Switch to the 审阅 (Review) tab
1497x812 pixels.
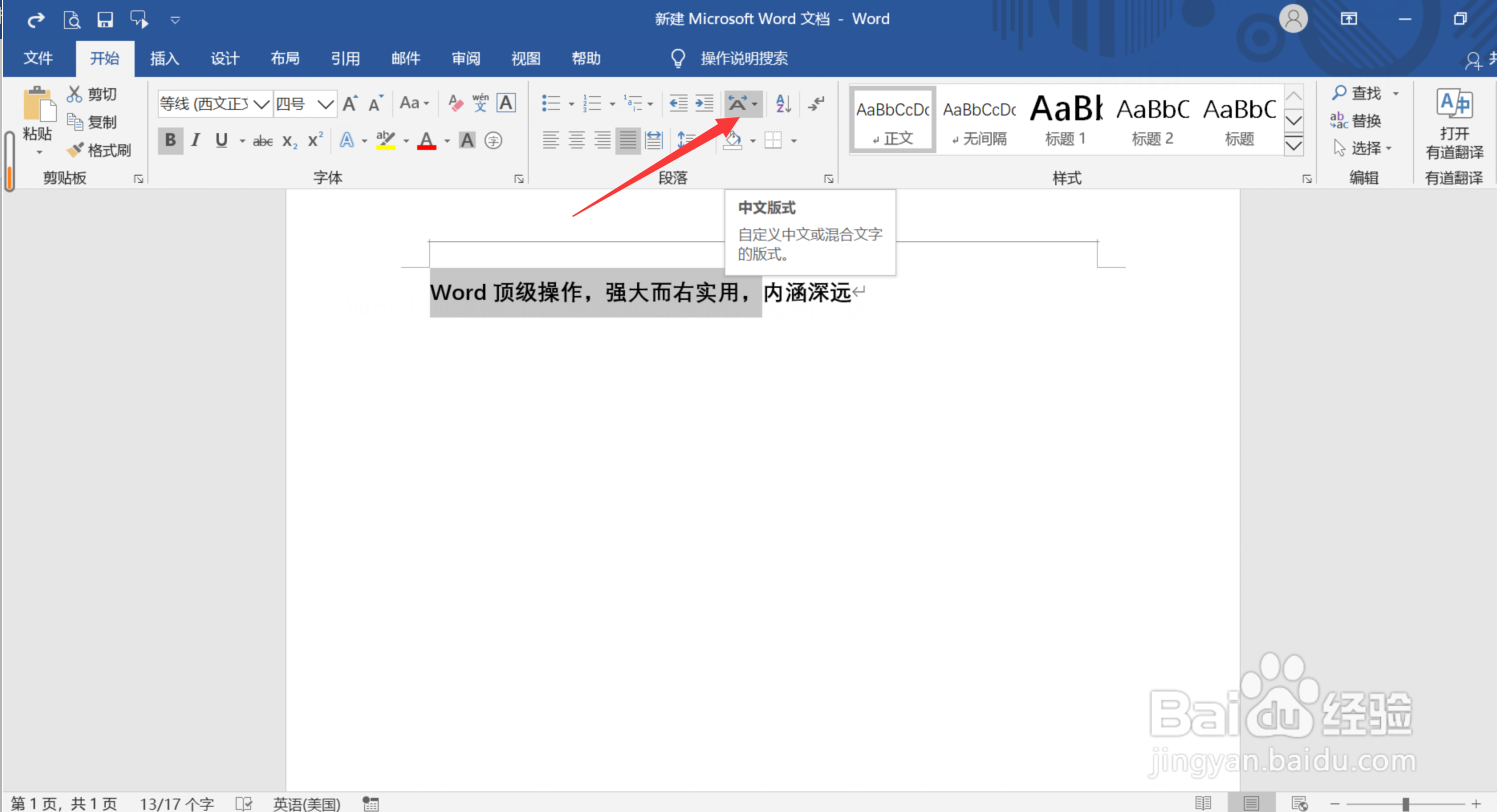[x=466, y=59]
